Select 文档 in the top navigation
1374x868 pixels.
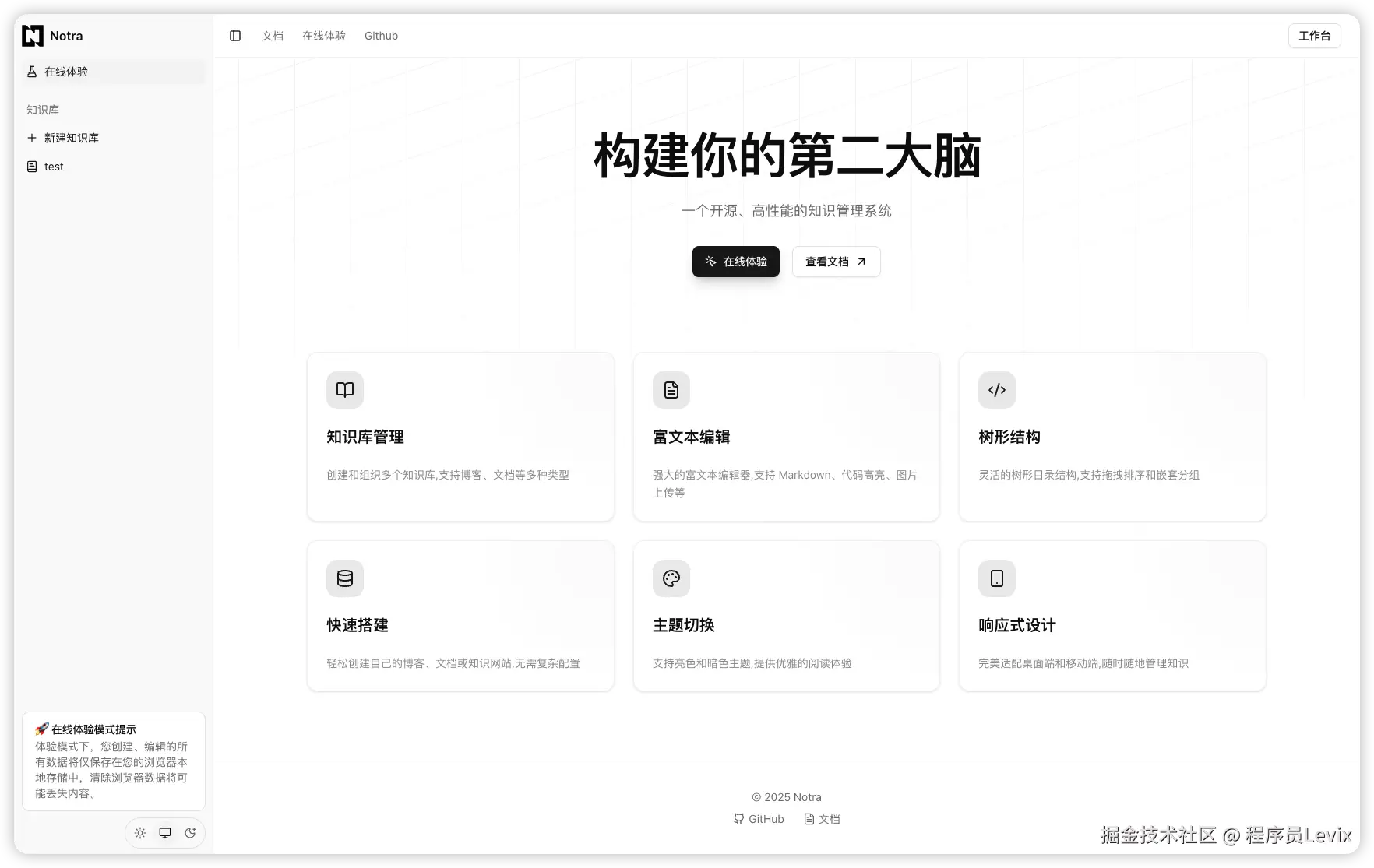tap(272, 36)
